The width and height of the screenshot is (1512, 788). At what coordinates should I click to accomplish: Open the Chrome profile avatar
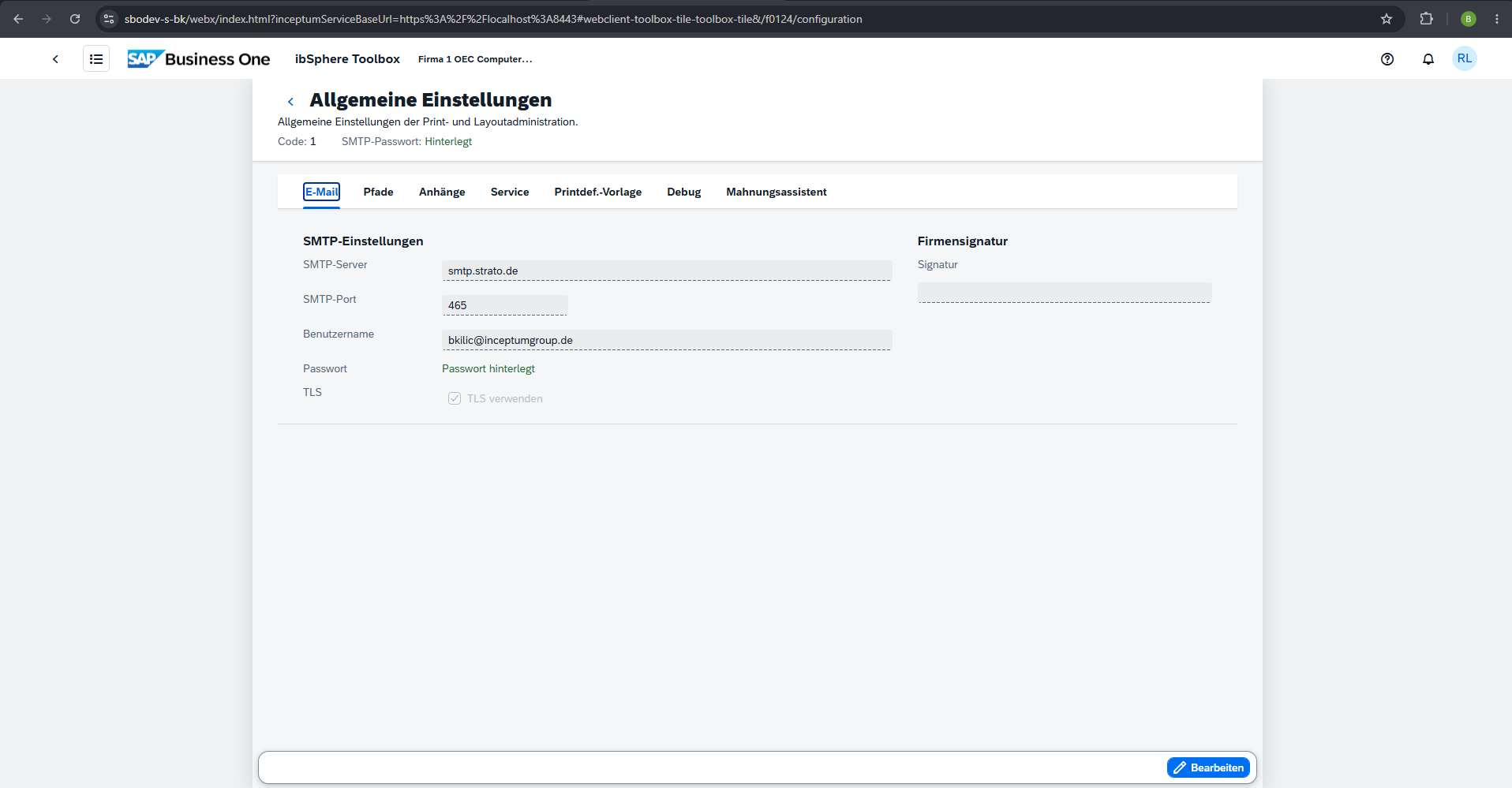click(x=1469, y=19)
